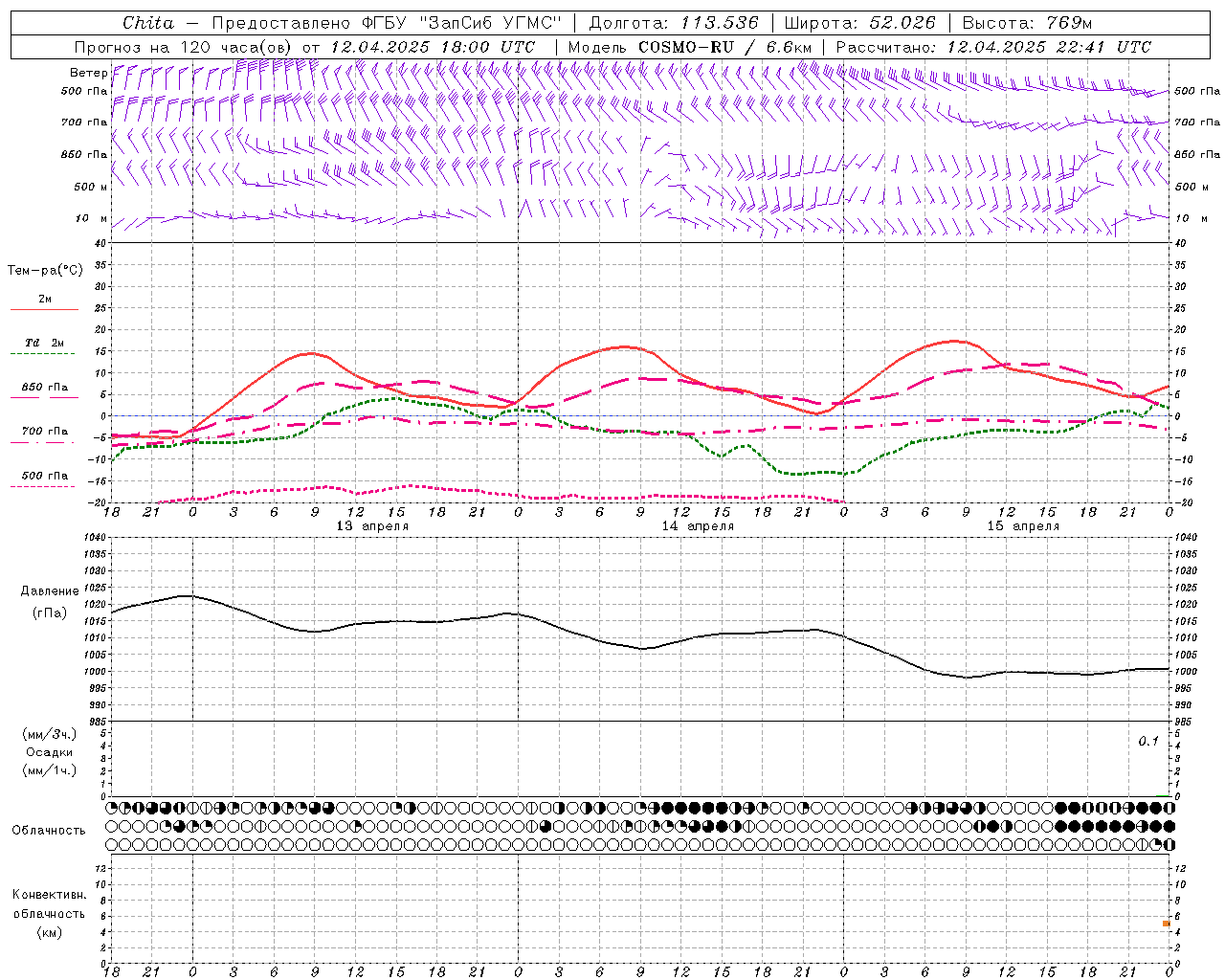
Task: Click the "2м" temperature legend entry
Action: (45, 300)
